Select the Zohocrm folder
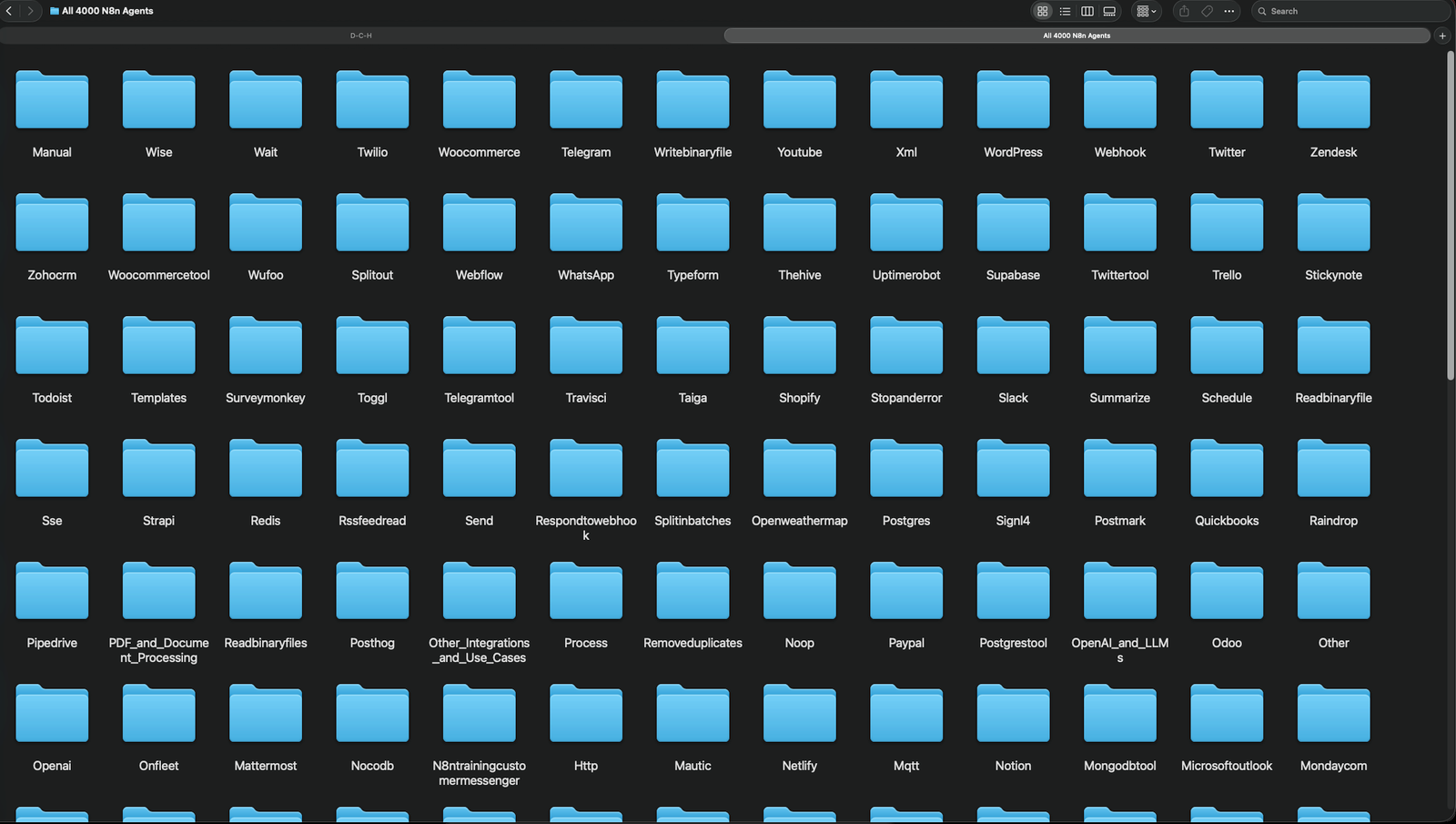This screenshot has height=824, width=1456. click(52, 223)
